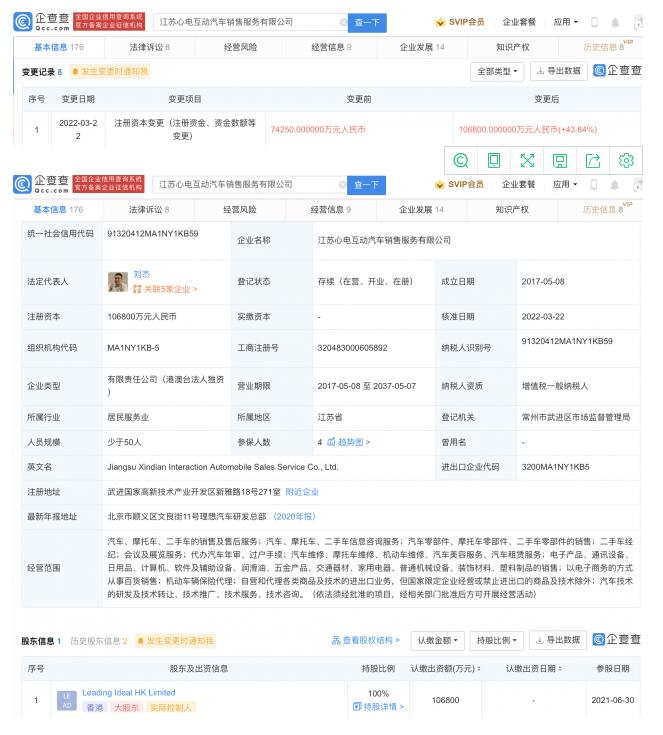Click the save disk icon in floating toolbar
This screenshot has height=735, width=663.
pos(560,160)
